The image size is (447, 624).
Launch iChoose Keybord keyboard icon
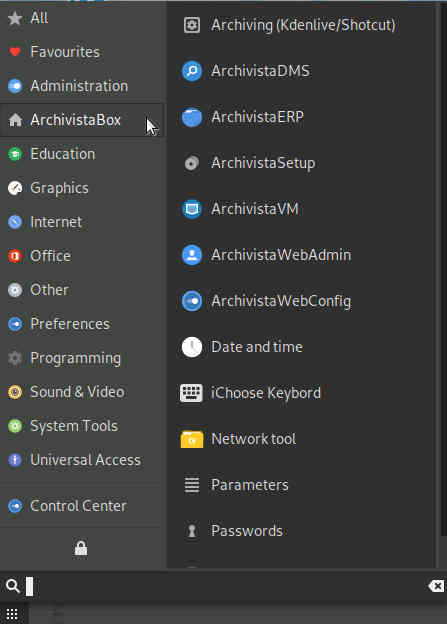click(191, 393)
